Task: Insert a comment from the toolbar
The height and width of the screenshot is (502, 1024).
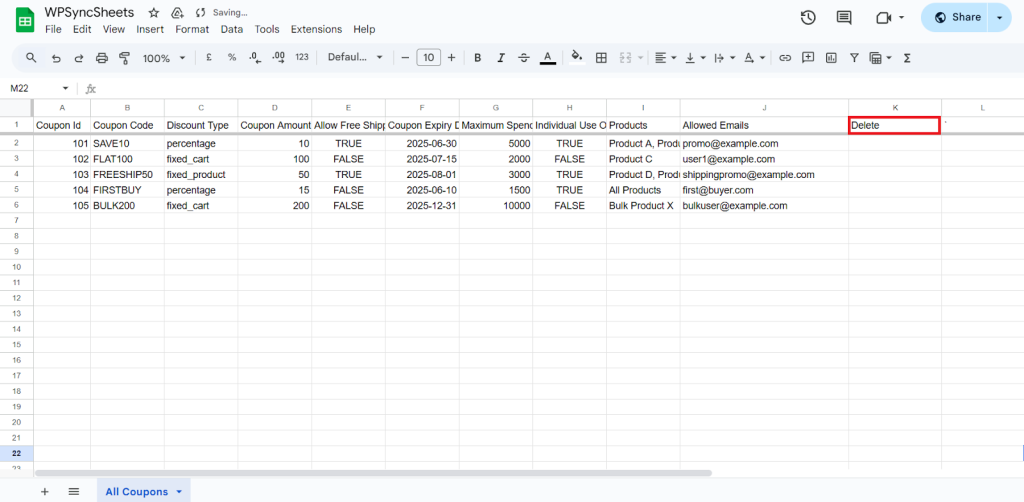Action: coord(808,57)
